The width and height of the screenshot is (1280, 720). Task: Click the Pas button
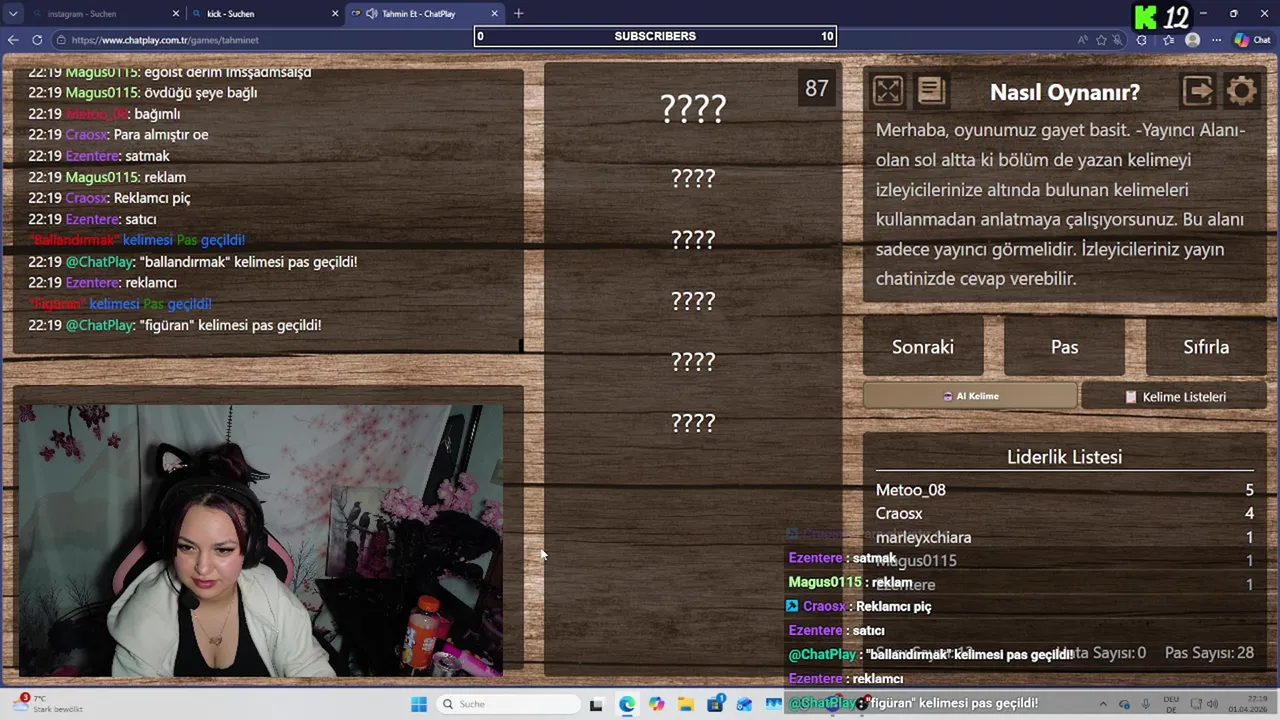click(x=1064, y=347)
